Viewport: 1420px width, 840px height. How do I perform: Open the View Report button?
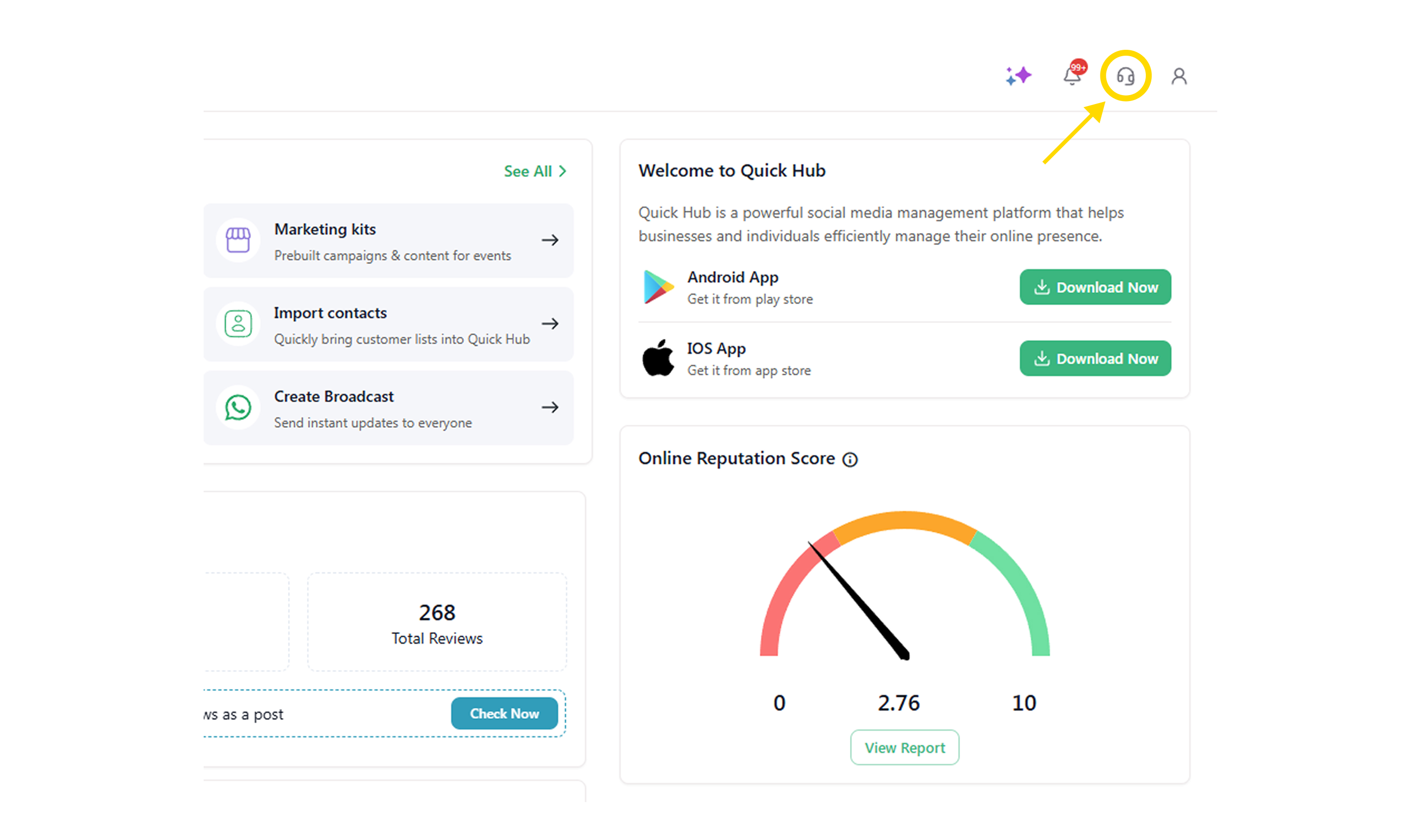(x=904, y=748)
